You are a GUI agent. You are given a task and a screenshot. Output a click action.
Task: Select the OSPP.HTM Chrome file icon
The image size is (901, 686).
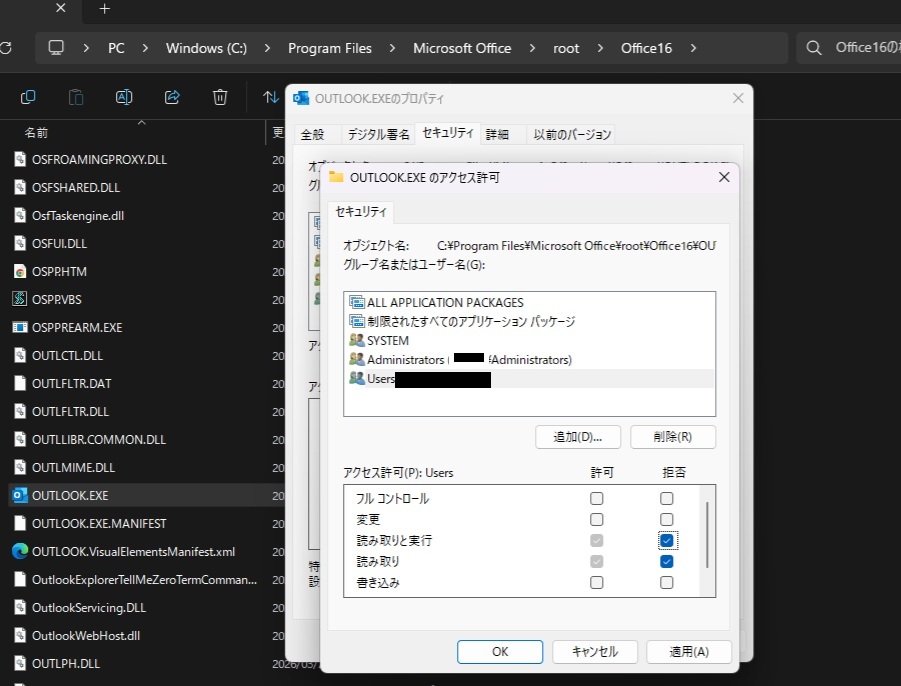pos(19,271)
